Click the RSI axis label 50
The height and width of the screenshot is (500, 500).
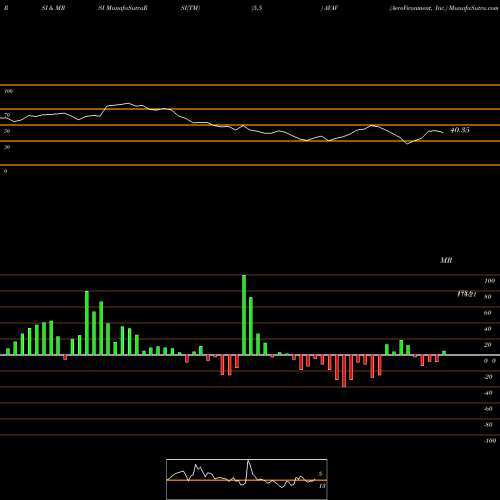click(7, 131)
